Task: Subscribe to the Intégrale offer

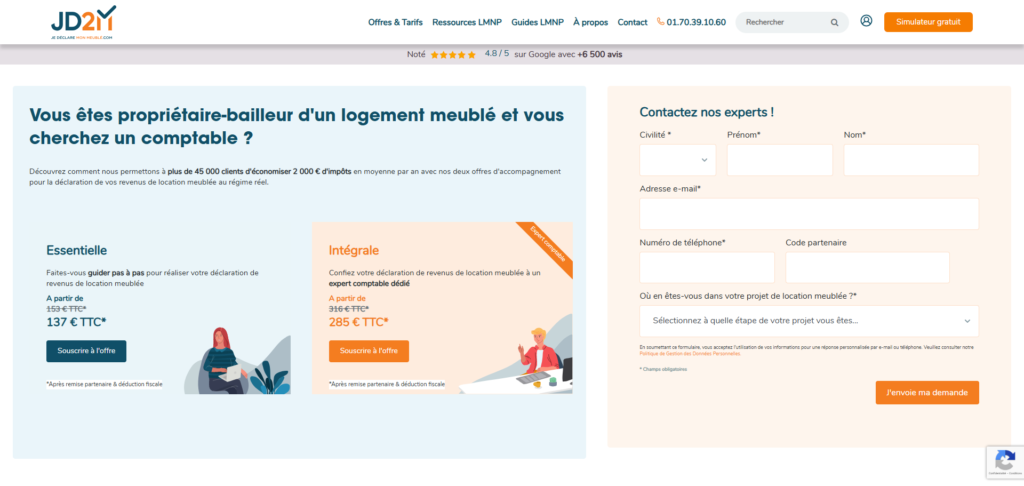Action: pos(368,351)
